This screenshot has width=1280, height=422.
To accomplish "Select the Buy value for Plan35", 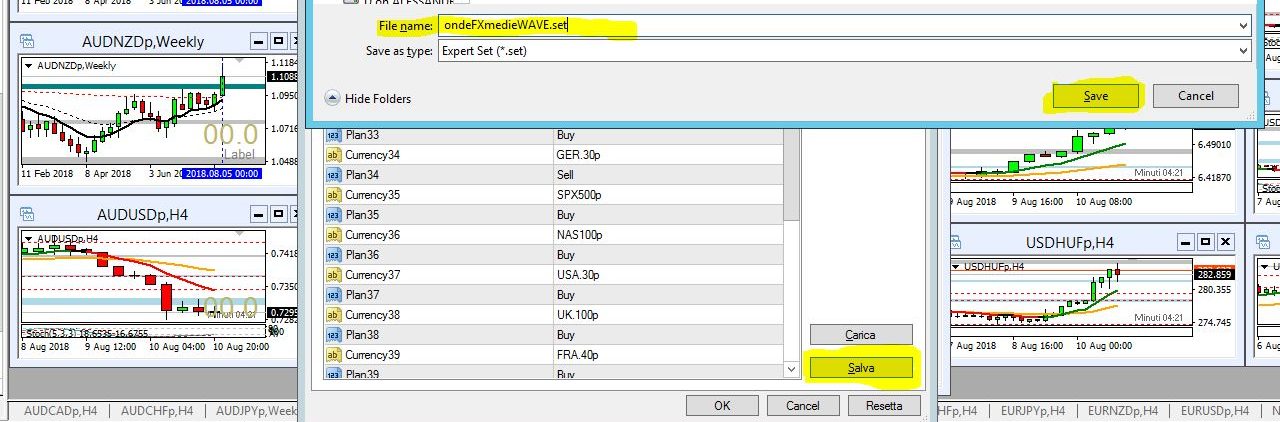I will coord(667,215).
